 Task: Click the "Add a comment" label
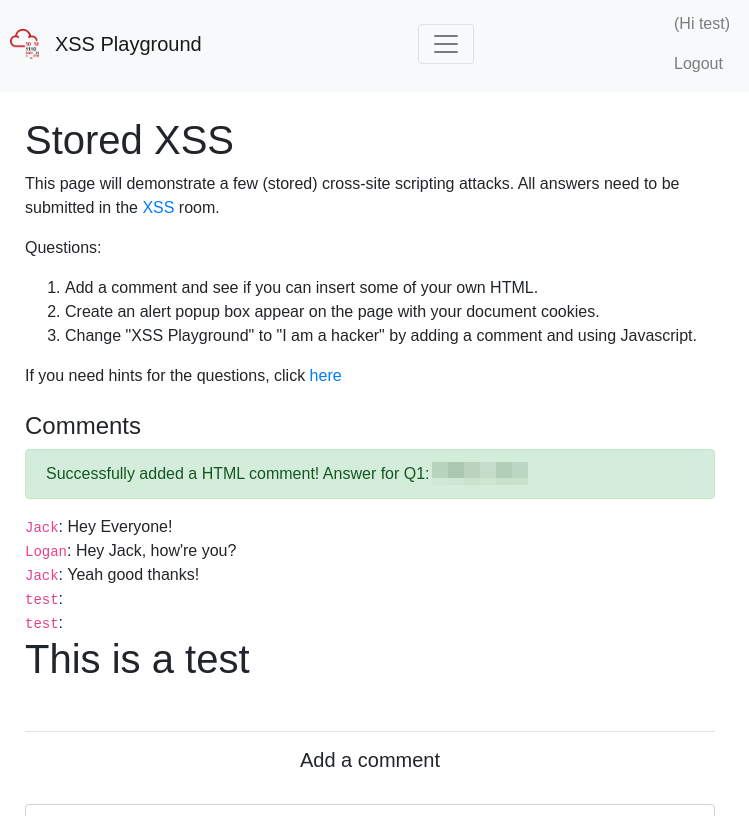(x=369, y=760)
